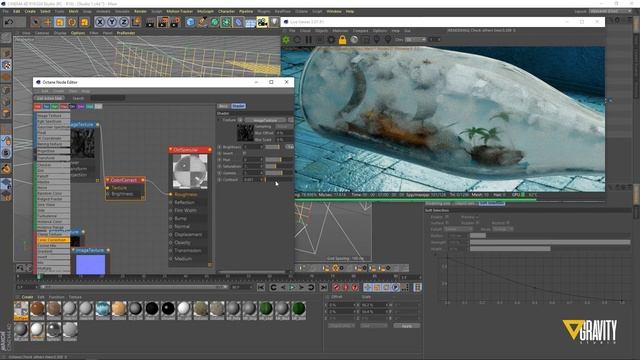
Task: Switch to the Shader tab in Node Editor
Action: click(x=238, y=106)
